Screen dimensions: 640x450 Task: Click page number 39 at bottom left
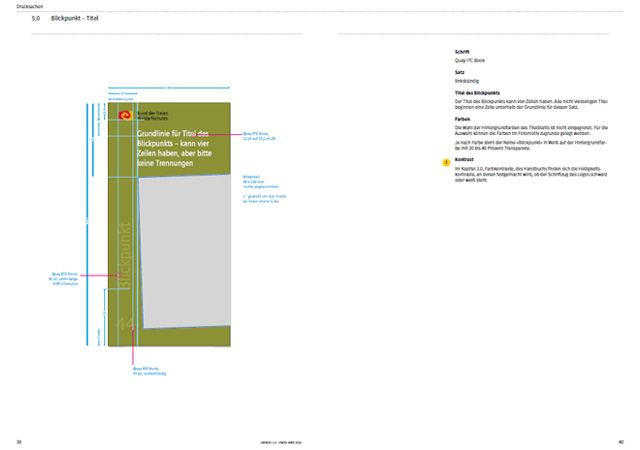point(19,441)
